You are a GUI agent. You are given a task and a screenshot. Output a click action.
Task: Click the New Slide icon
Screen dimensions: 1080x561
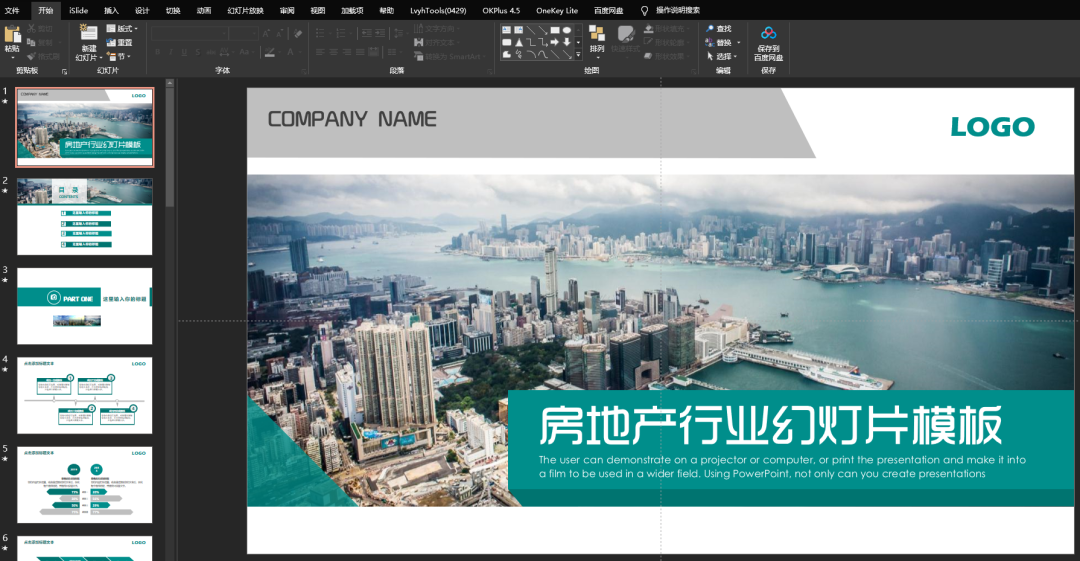88,33
